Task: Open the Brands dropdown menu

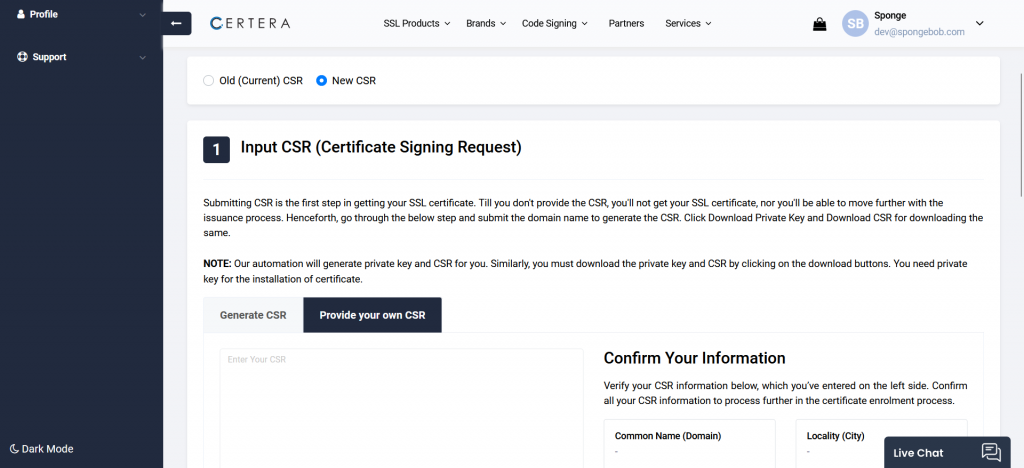Action: 486,23
